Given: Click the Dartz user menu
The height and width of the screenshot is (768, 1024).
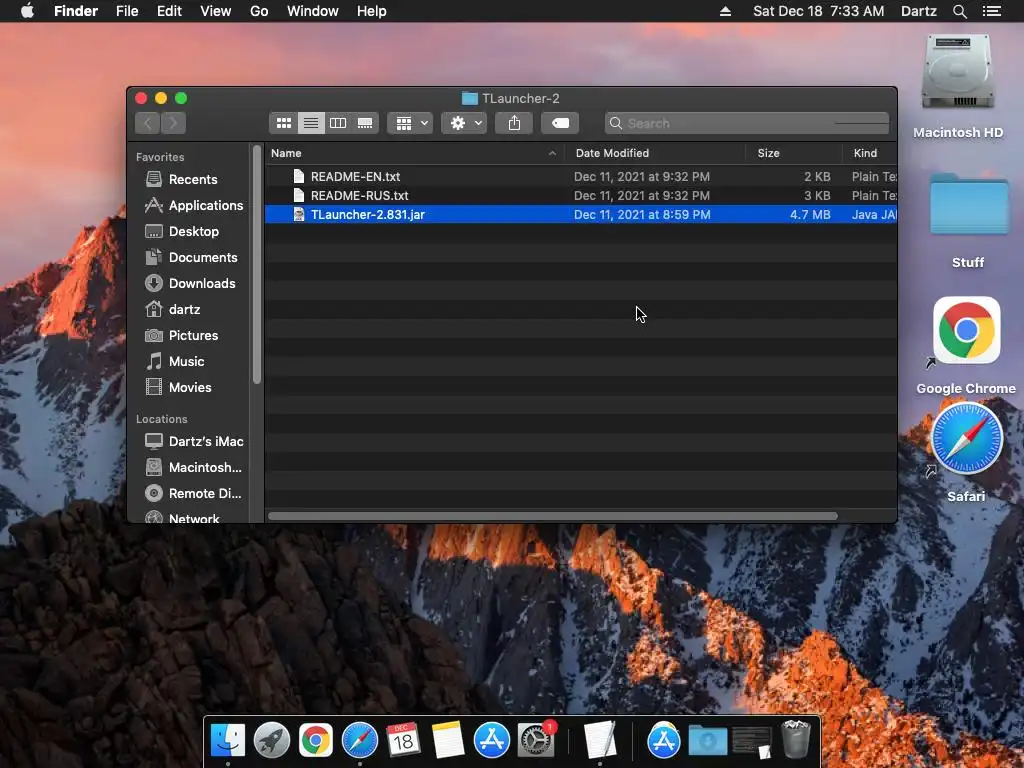Looking at the screenshot, I should coord(919,11).
